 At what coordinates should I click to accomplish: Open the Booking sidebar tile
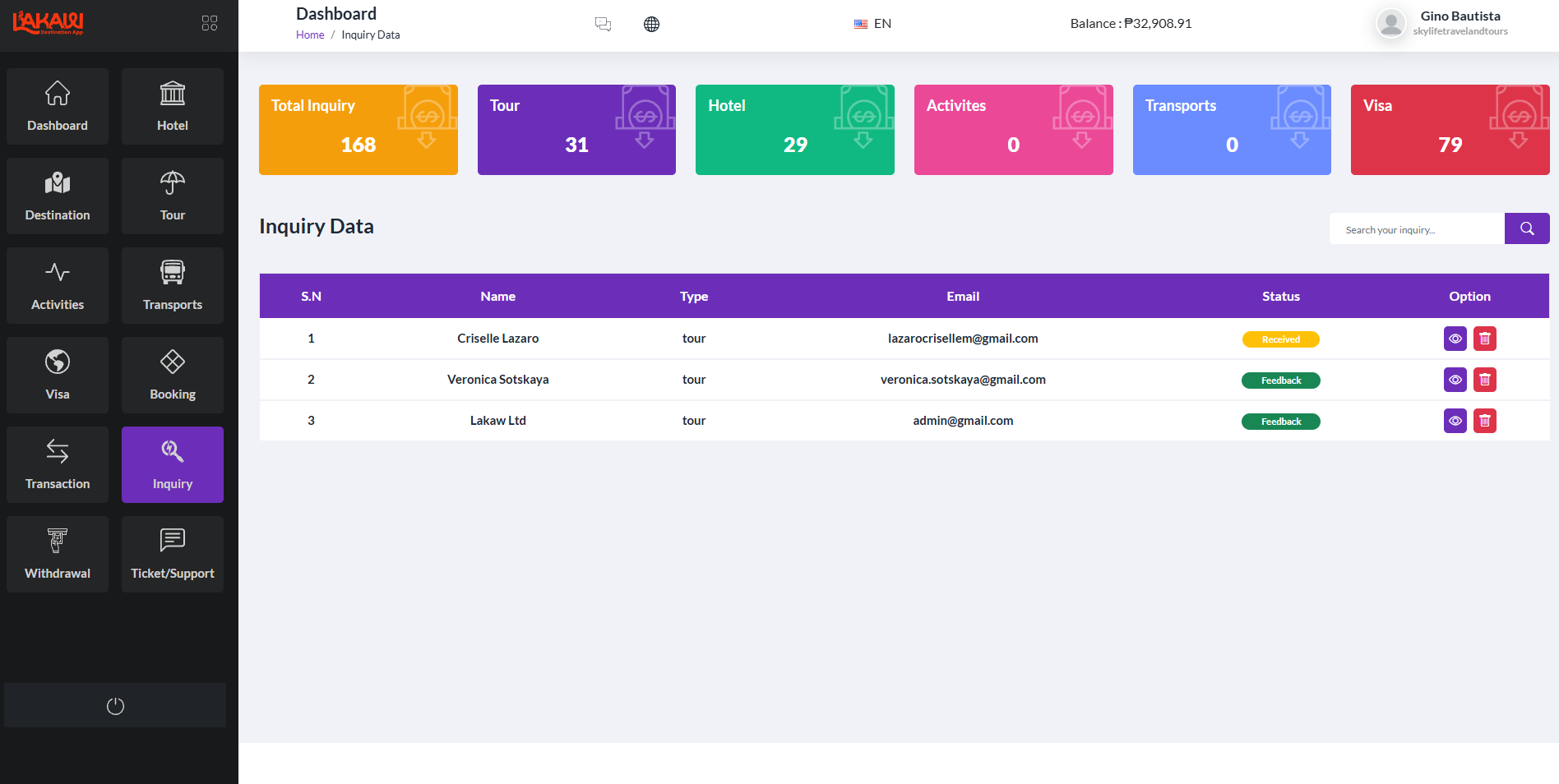tap(173, 376)
